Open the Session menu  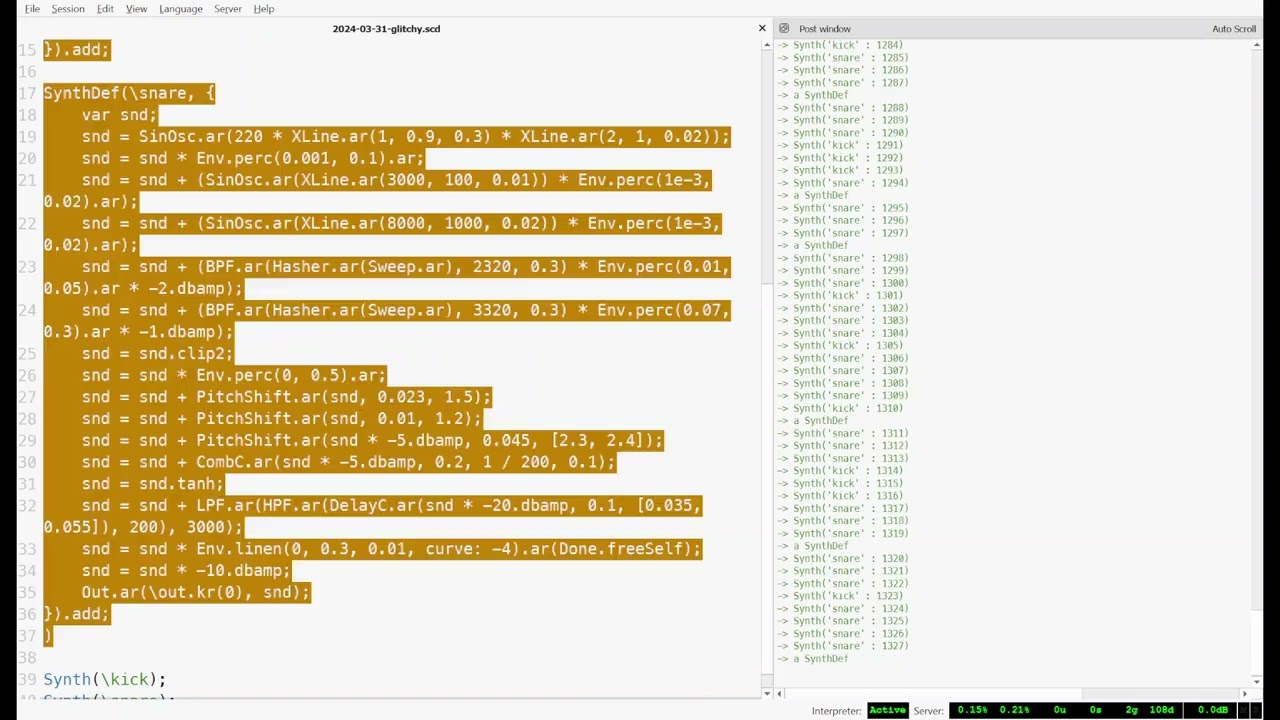coord(68,9)
